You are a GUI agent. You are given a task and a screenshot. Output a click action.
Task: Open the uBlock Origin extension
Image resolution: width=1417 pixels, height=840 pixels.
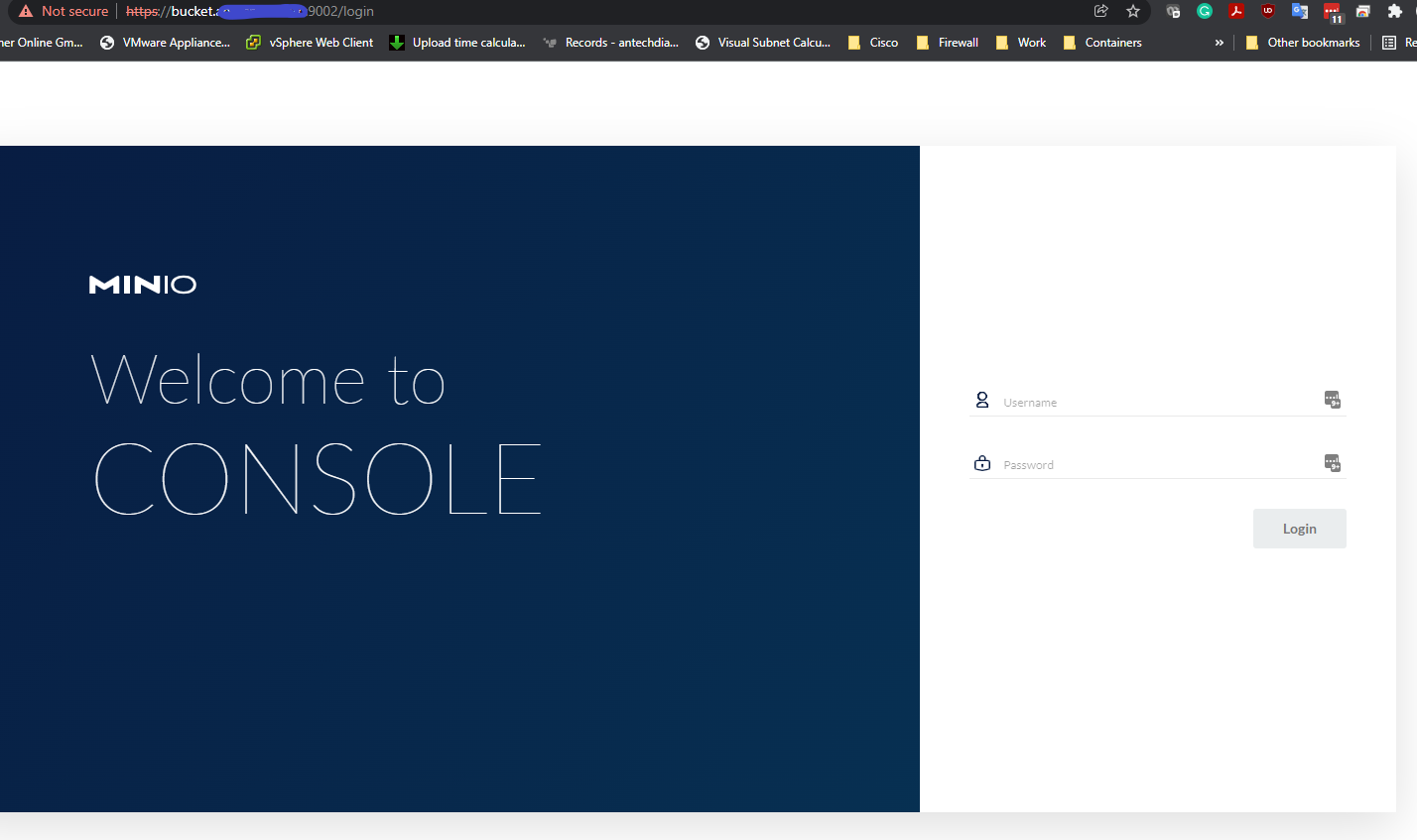1268,11
